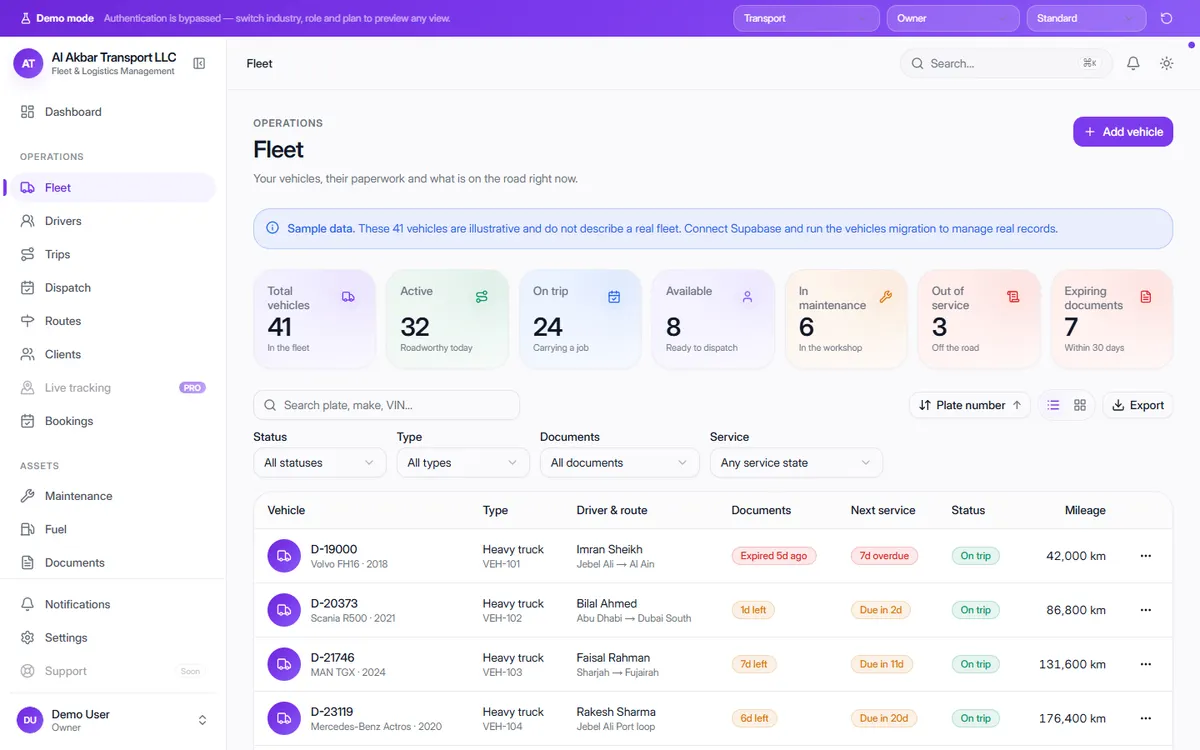Screen dimensions: 1200x750
Task: Click icon on Out of service card
Action: [x=1013, y=297]
